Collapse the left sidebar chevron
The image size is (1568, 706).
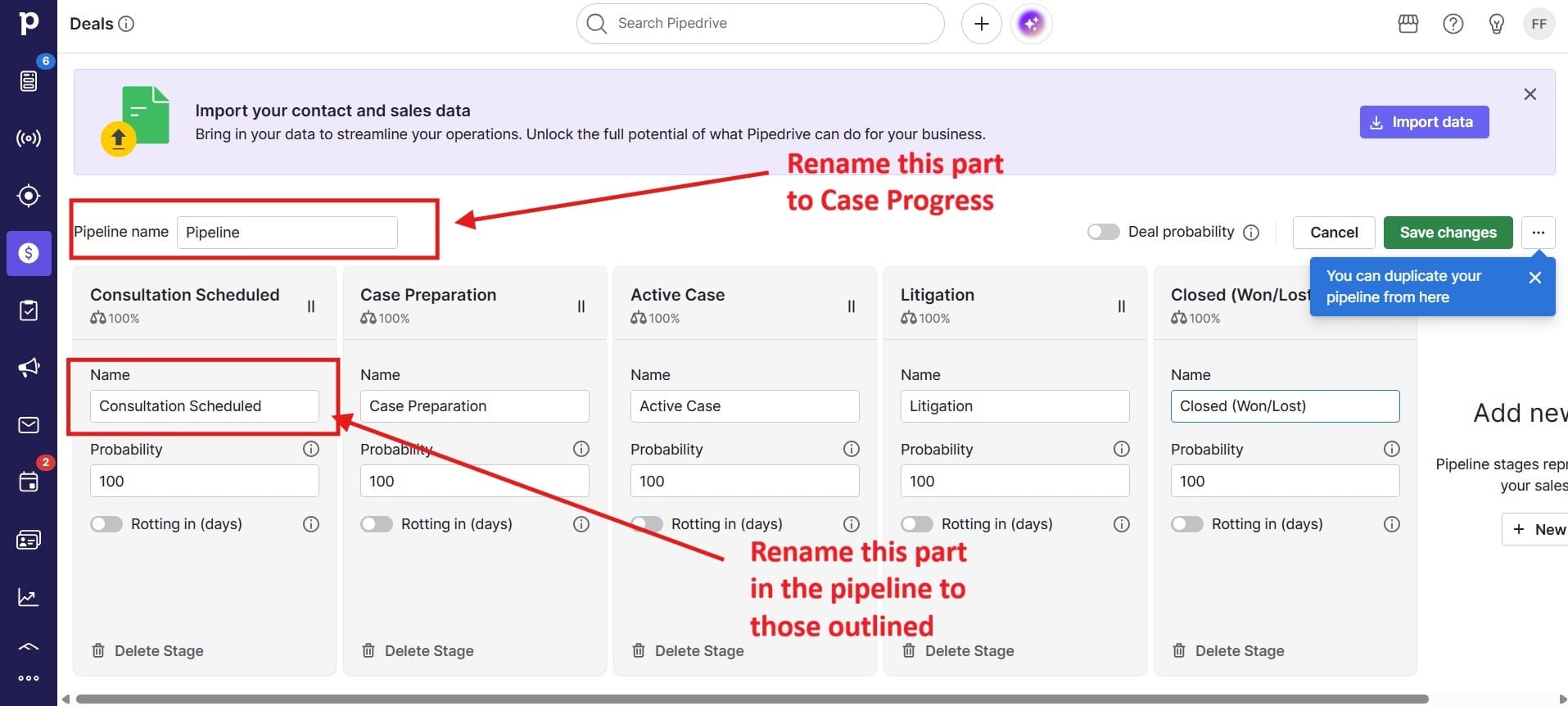pos(29,646)
